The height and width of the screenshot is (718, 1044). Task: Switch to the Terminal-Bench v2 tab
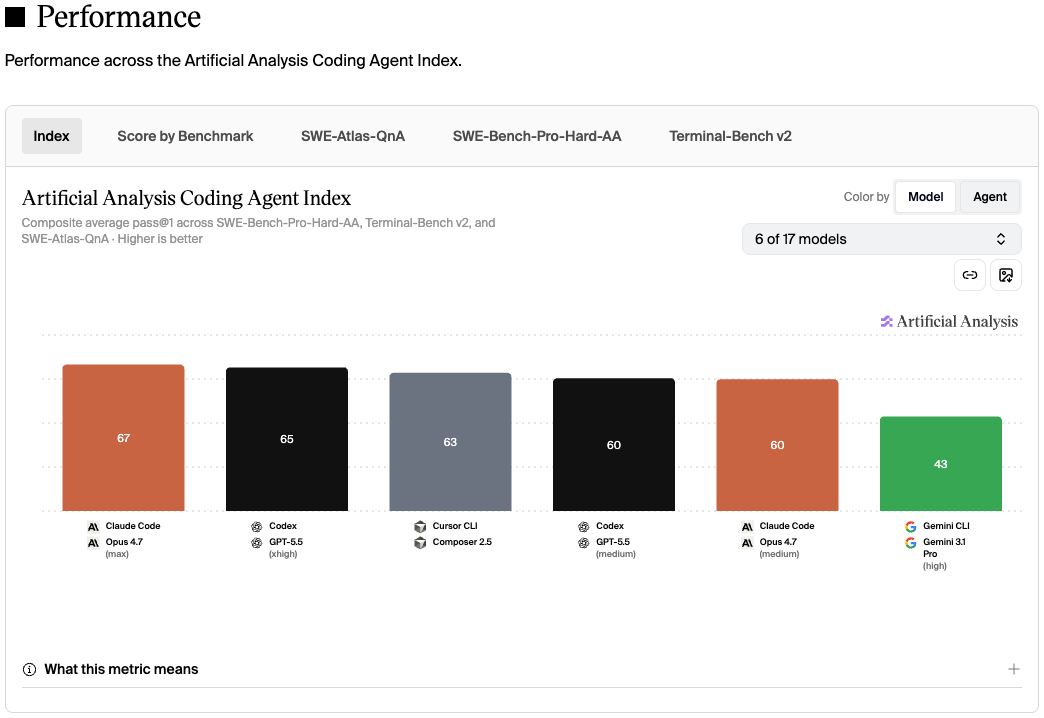pos(730,136)
